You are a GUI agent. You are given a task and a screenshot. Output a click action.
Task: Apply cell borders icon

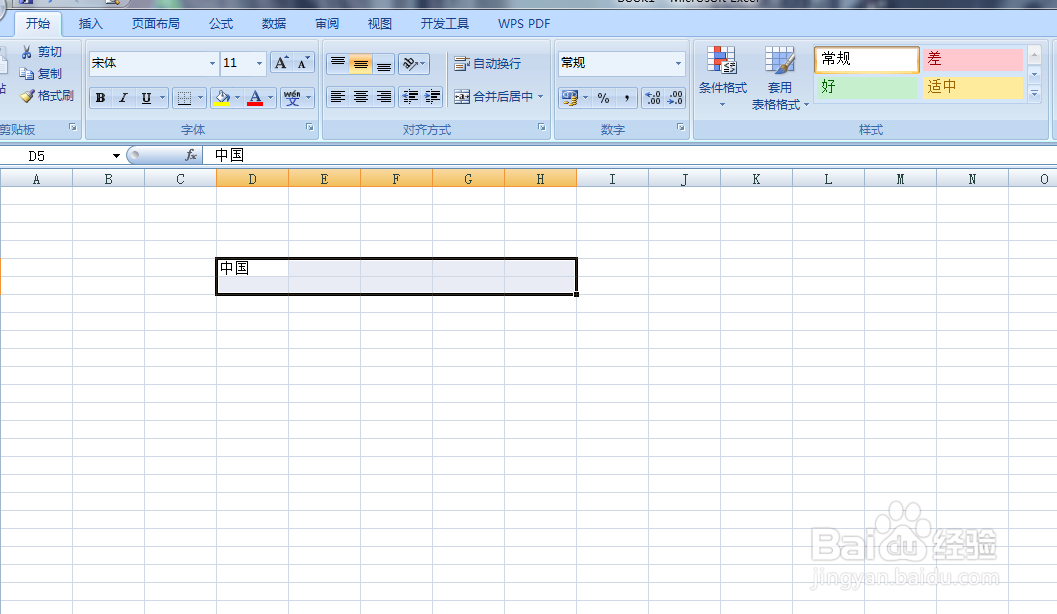(184, 98)
